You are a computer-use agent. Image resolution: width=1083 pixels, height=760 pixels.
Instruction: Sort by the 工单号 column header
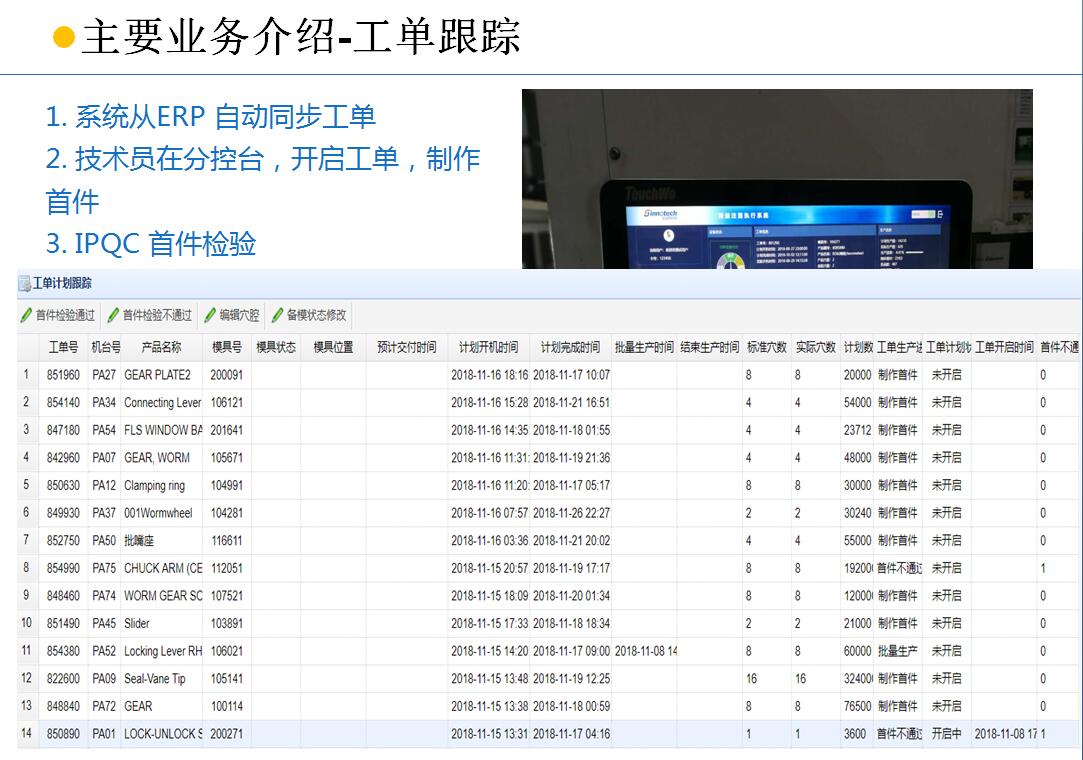click(x=63, y=348)
